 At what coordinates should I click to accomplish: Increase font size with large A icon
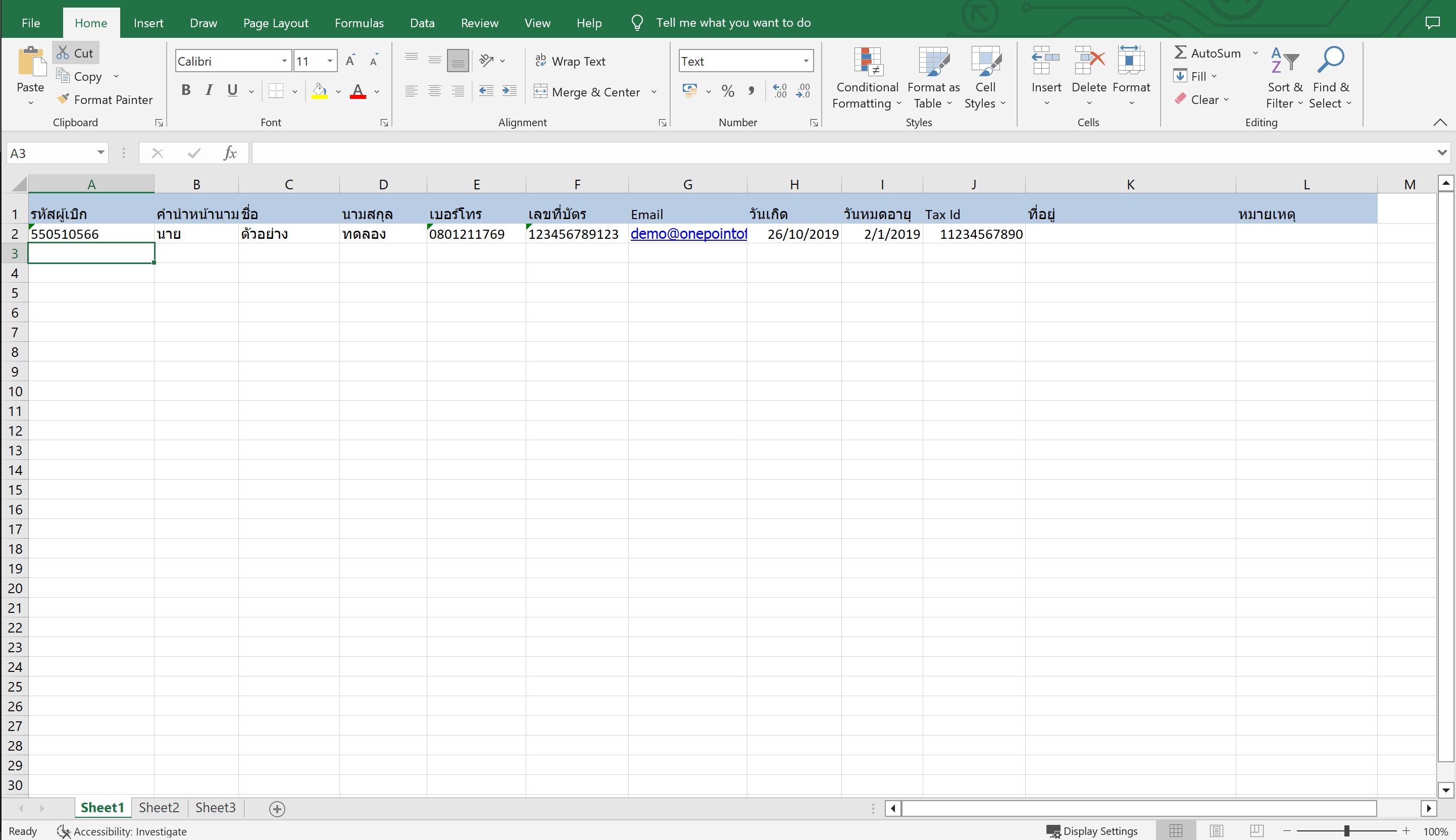click(350, 61)
